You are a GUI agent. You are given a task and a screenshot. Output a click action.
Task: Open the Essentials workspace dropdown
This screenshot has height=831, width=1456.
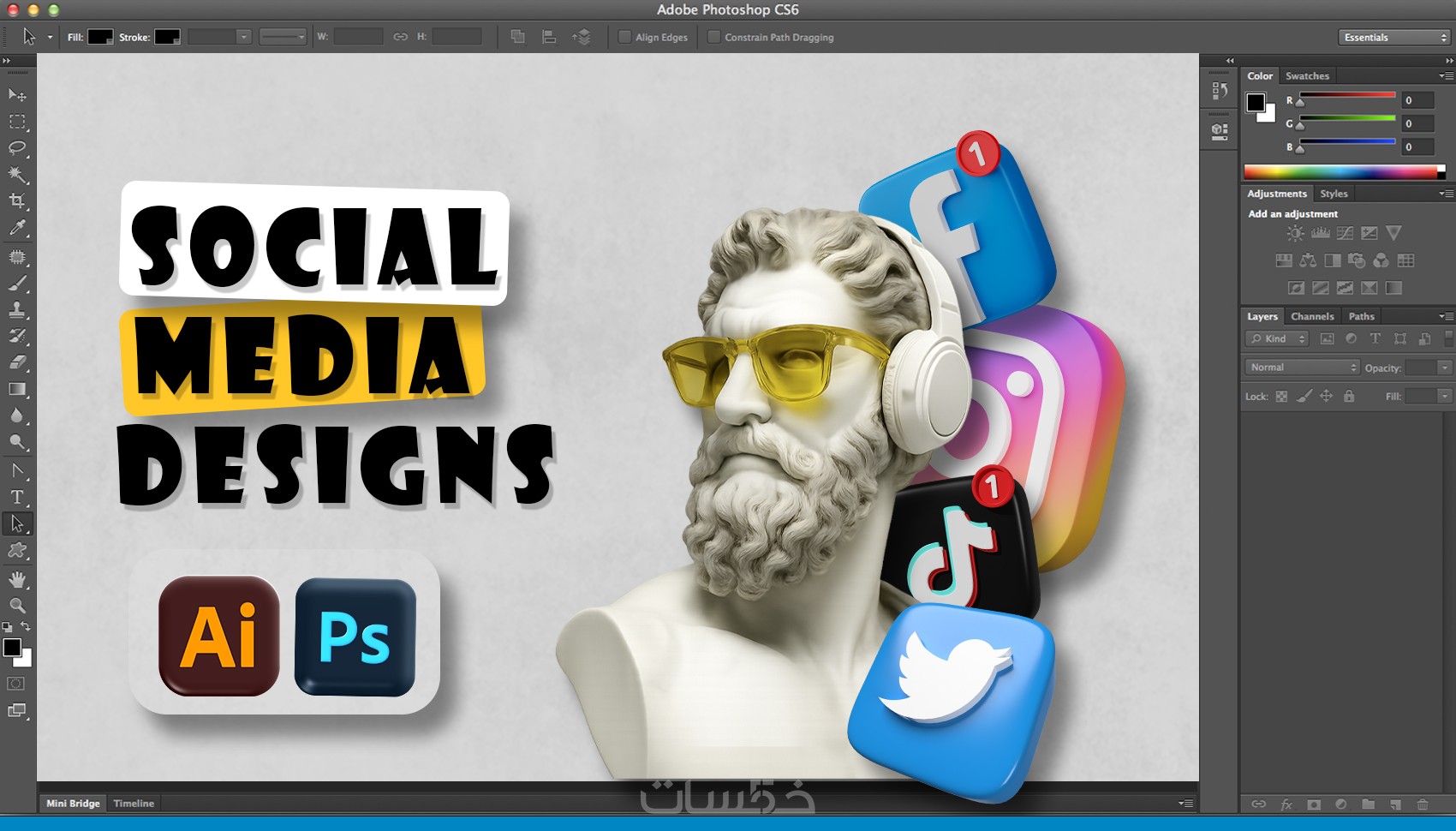pos(1393,37)
